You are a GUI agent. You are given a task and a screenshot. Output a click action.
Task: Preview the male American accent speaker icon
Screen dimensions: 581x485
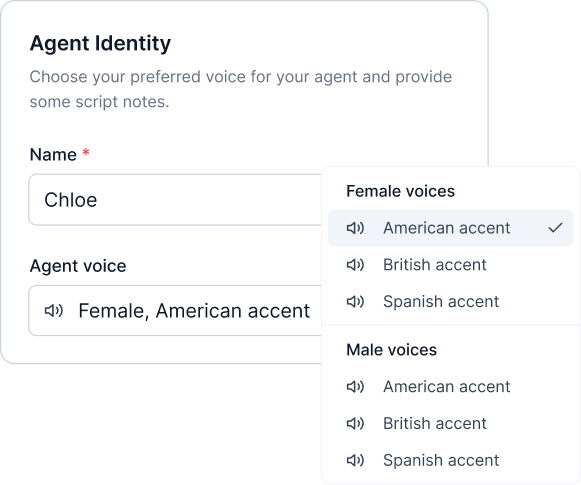pos(355,386)
